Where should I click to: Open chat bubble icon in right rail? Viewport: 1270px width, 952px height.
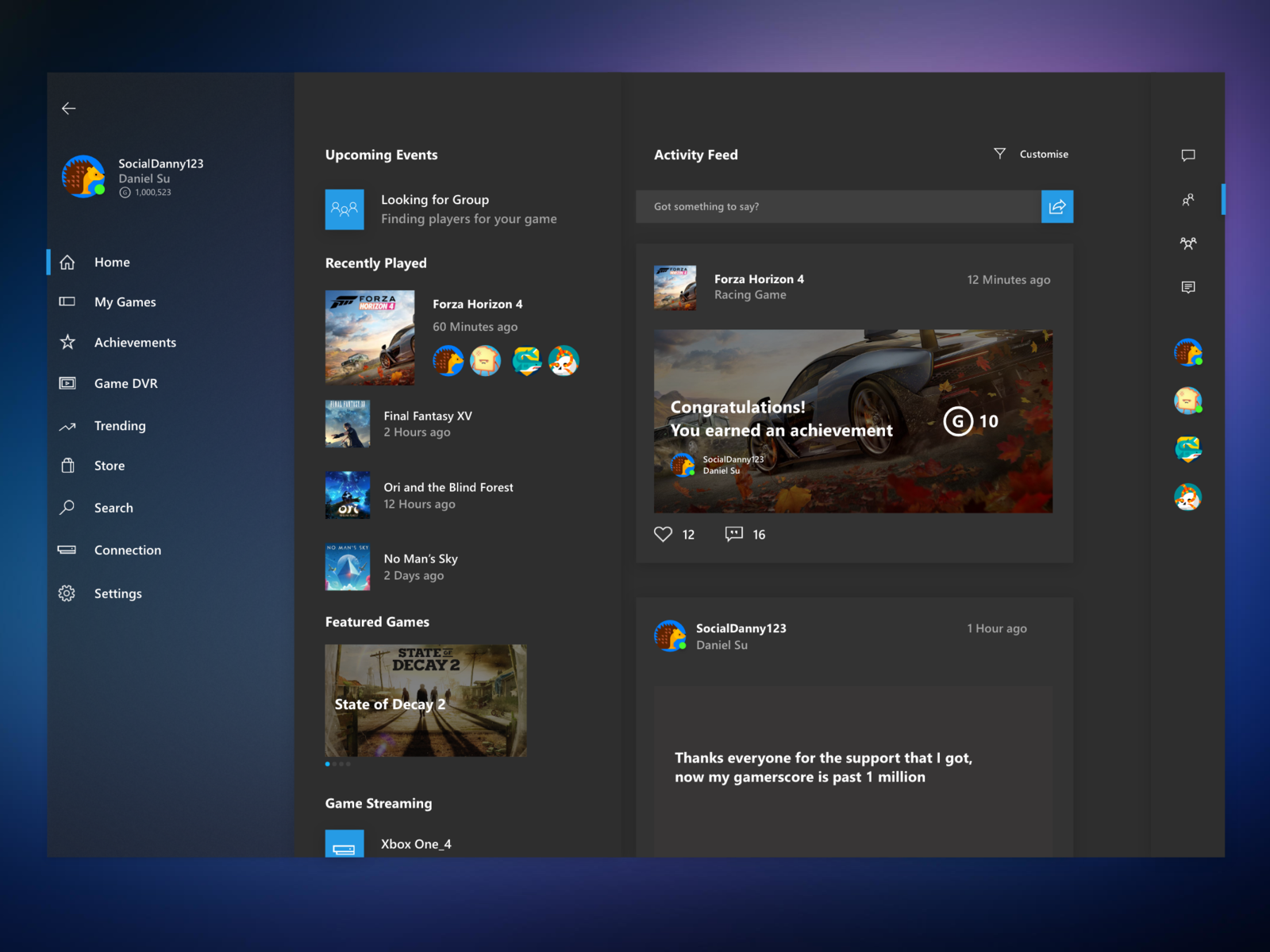(x=1188, y=155)
